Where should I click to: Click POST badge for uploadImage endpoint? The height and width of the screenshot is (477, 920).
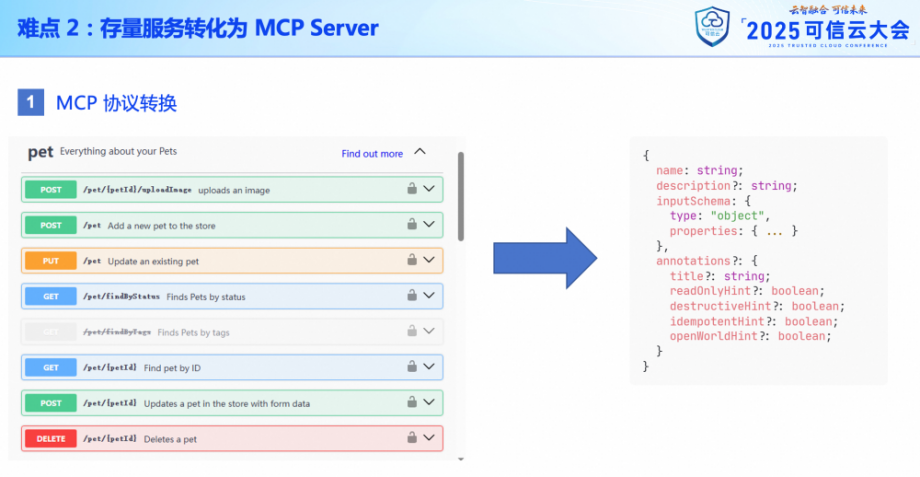[x=51, y=190]
